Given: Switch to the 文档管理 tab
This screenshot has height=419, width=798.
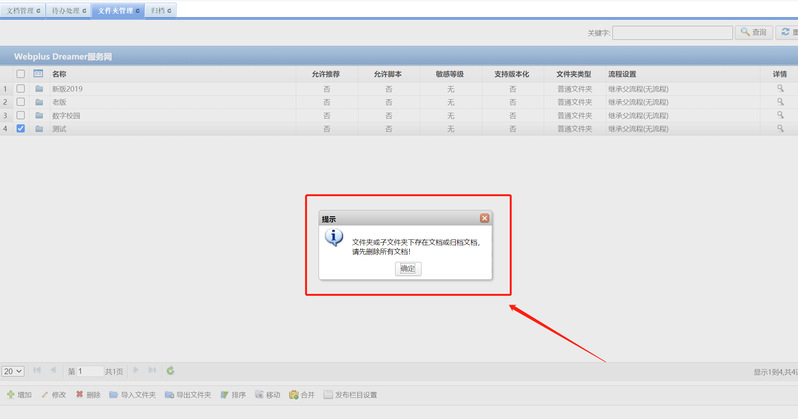Looking at the screenshot, I should click(x=24, y=10).
